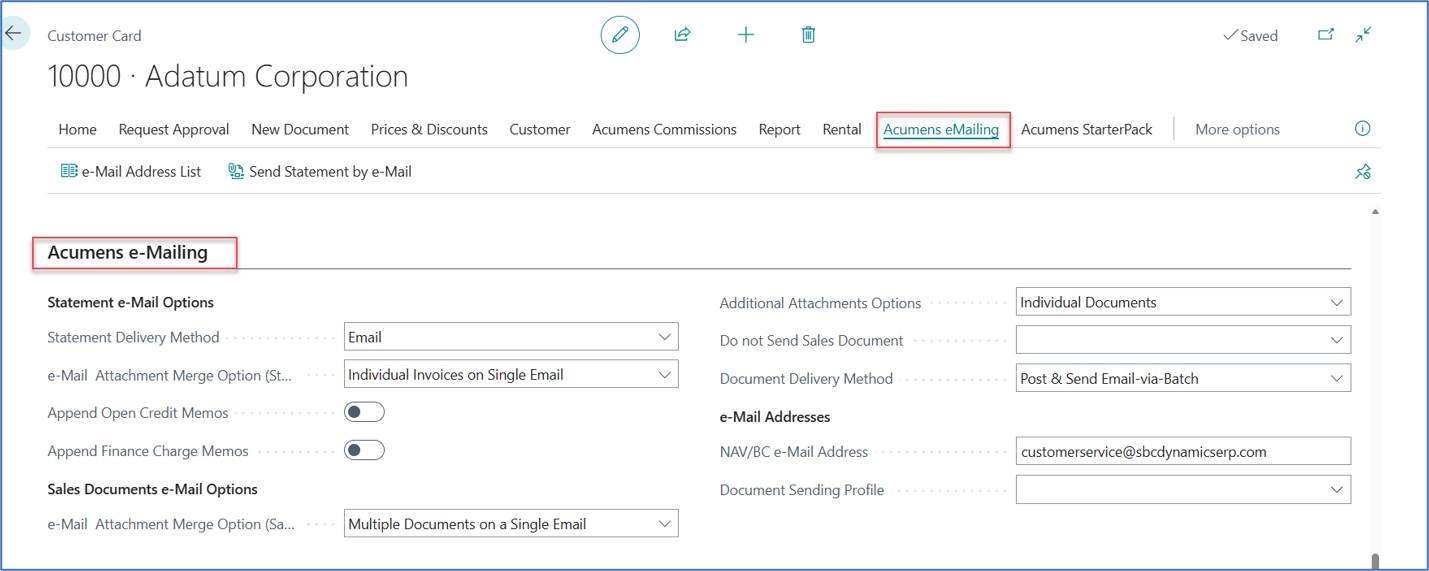Open the Rental menu
Screen dimensions: 1429x571
click(842, 129)
